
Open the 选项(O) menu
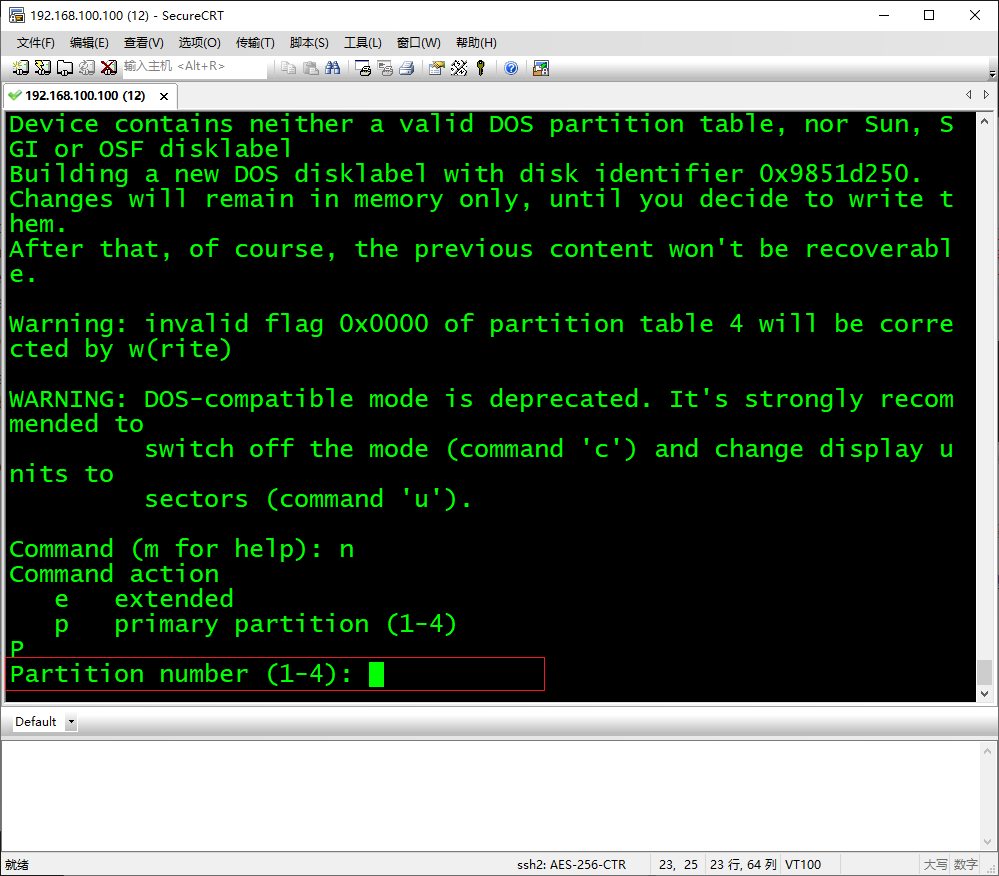tap(199, 43)
